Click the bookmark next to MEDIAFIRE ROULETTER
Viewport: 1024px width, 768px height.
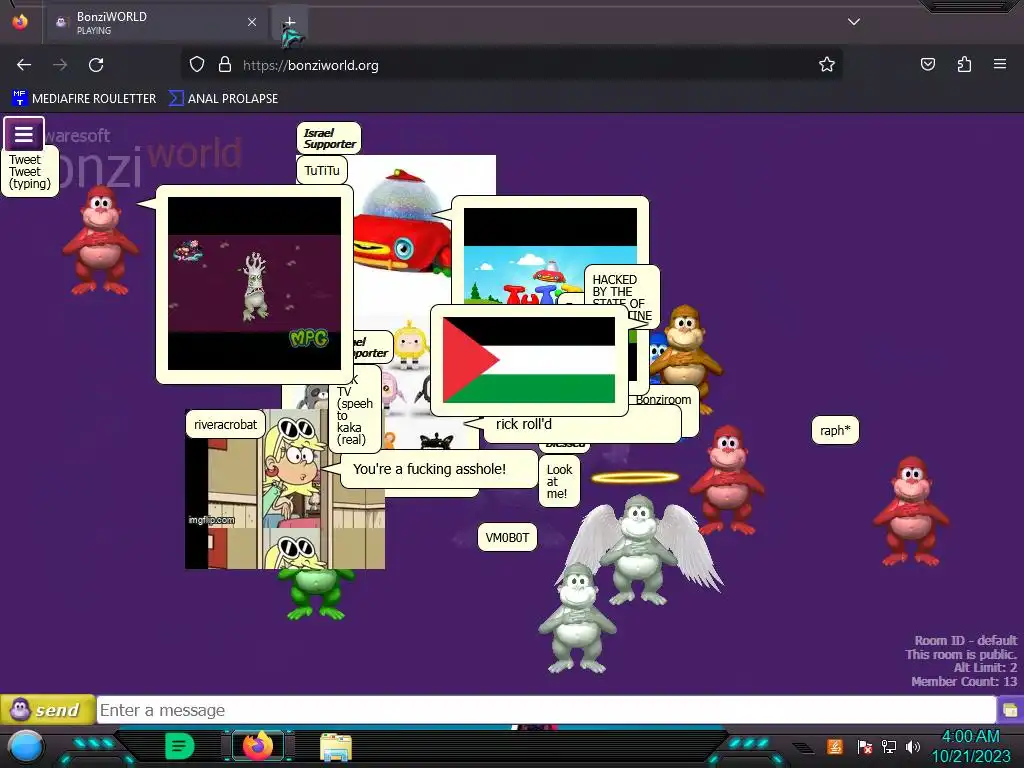tap(224, 99)
